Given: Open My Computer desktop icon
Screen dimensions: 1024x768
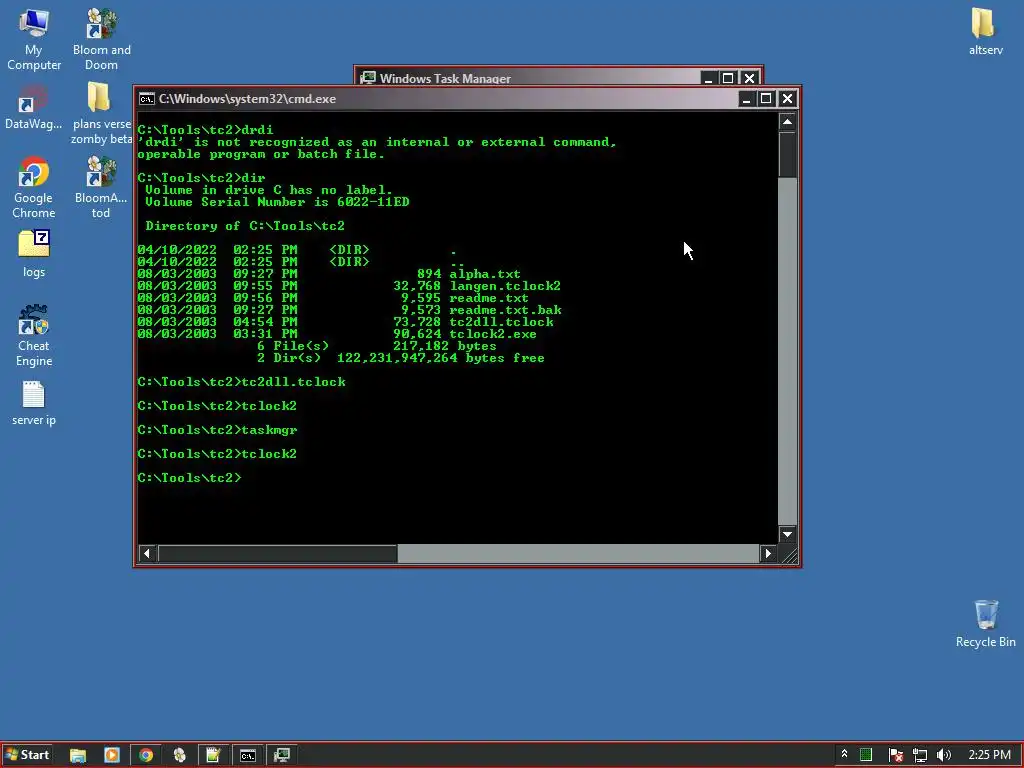Looking at the screenshot, I should click(x=34, y=39).
